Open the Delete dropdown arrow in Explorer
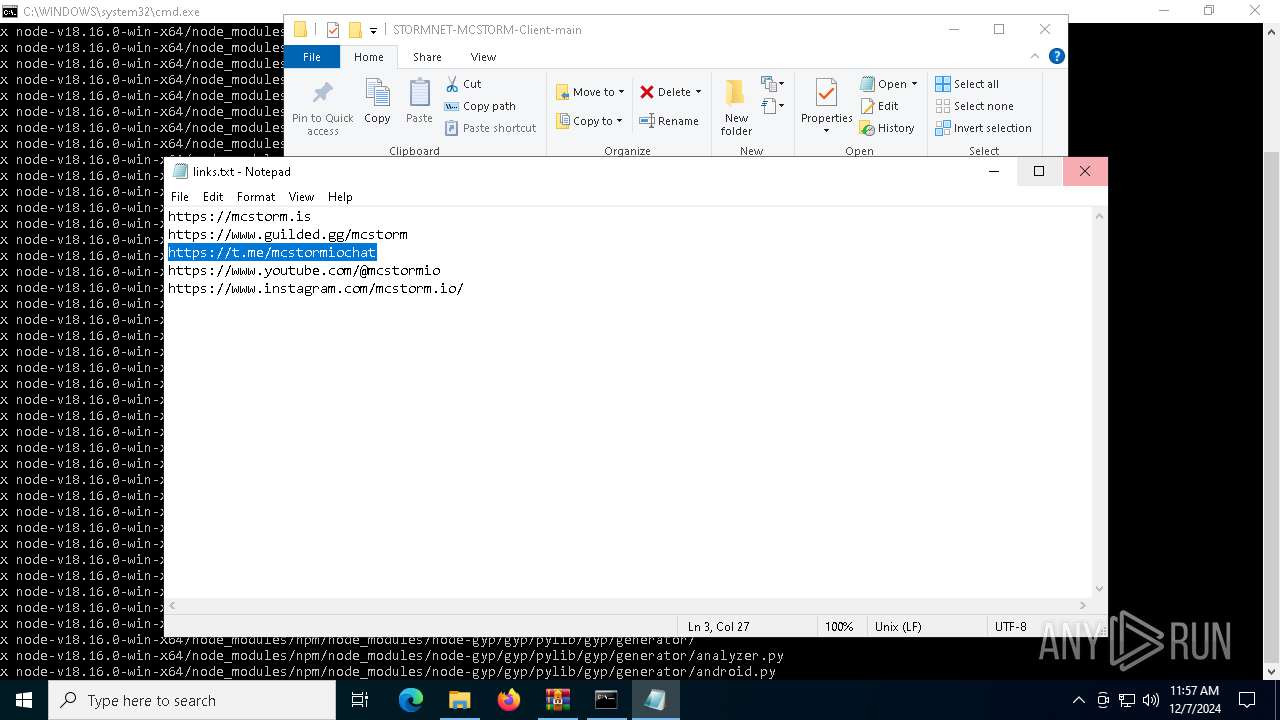 click(698, 92)
